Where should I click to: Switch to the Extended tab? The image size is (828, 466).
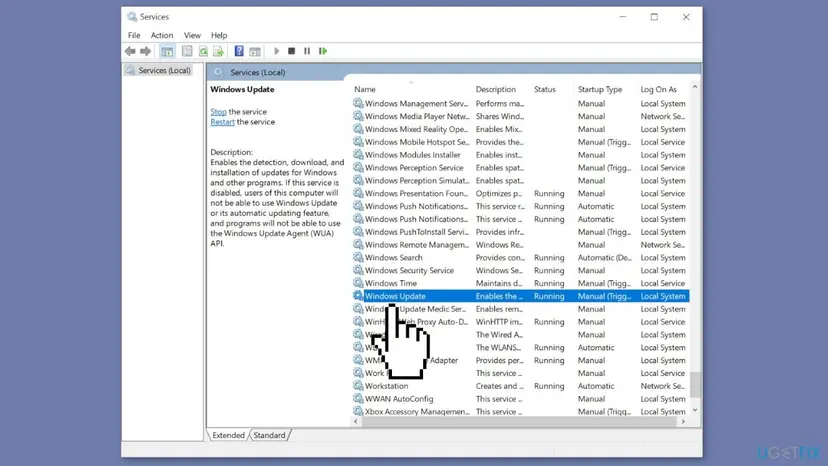tap(228, 435)
